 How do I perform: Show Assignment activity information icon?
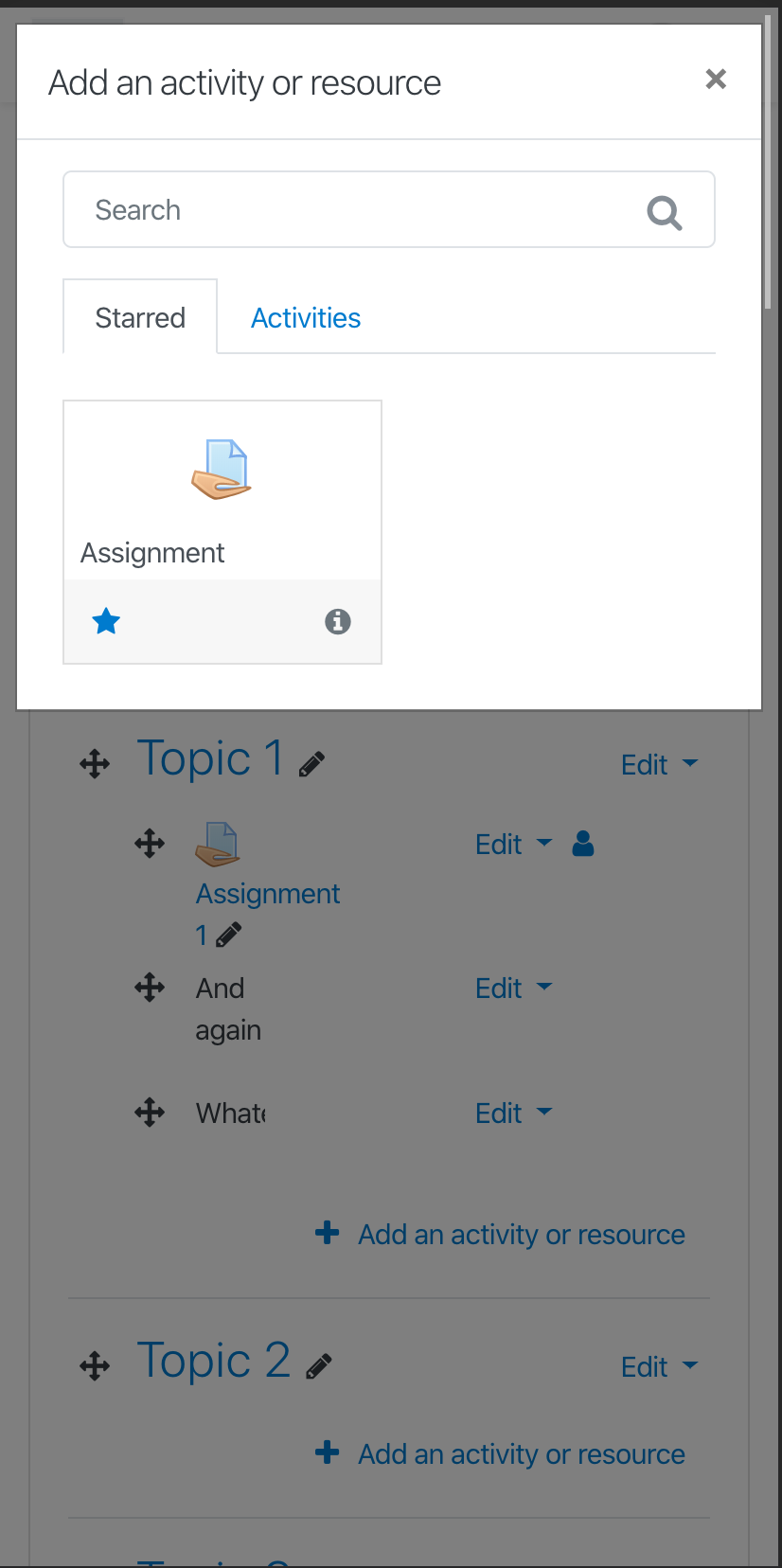coord(338,622)
